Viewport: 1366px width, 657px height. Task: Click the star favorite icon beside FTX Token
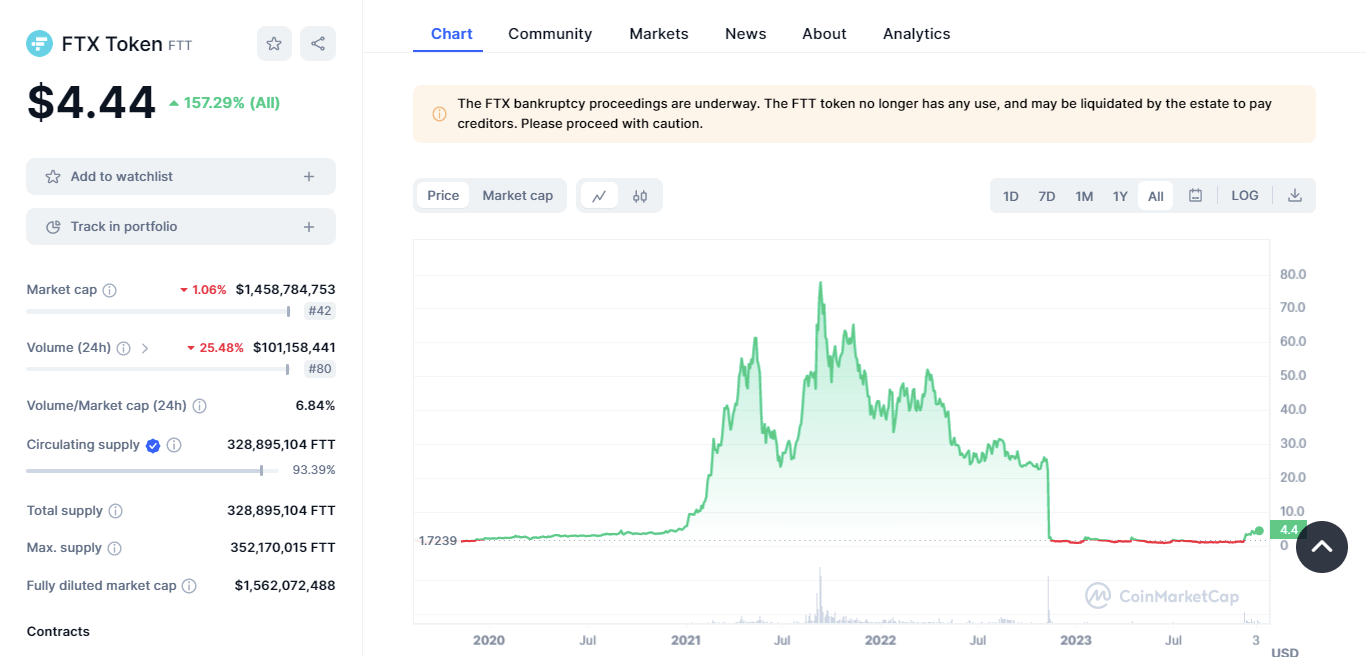point(274,44)
